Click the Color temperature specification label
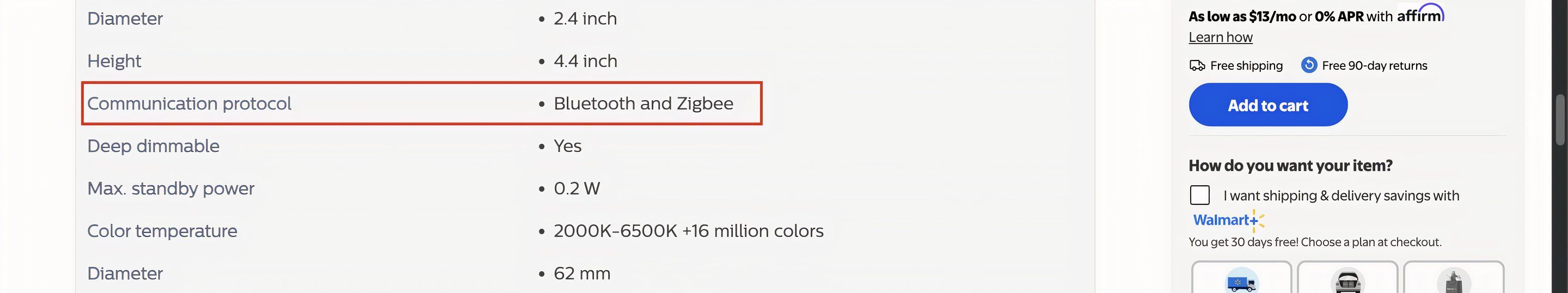Image resolution: width=1568 pixels, height=293 pixels. [162, 231]
